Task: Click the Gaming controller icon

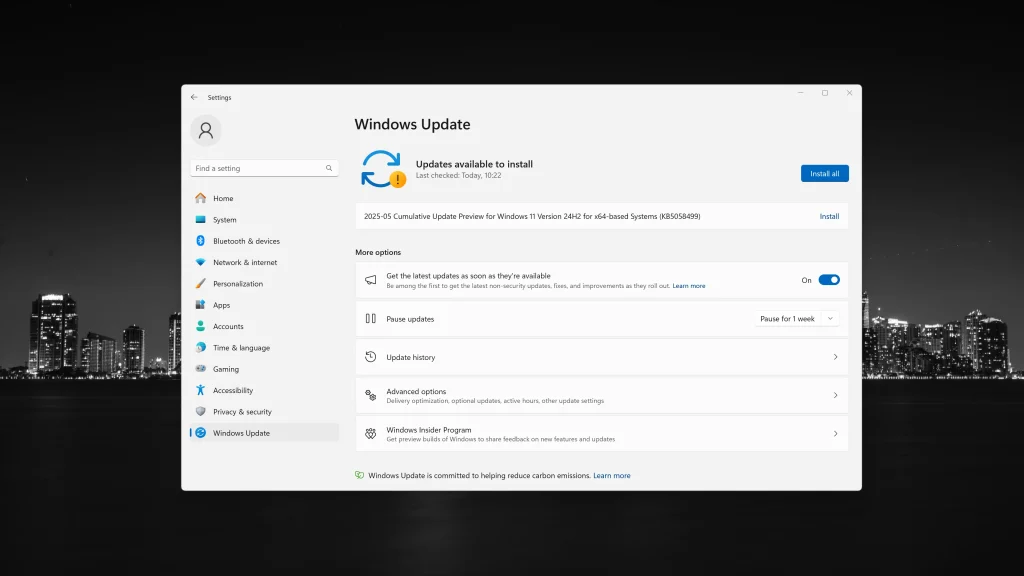Action: pyautogui.click(x=200, y=369)
